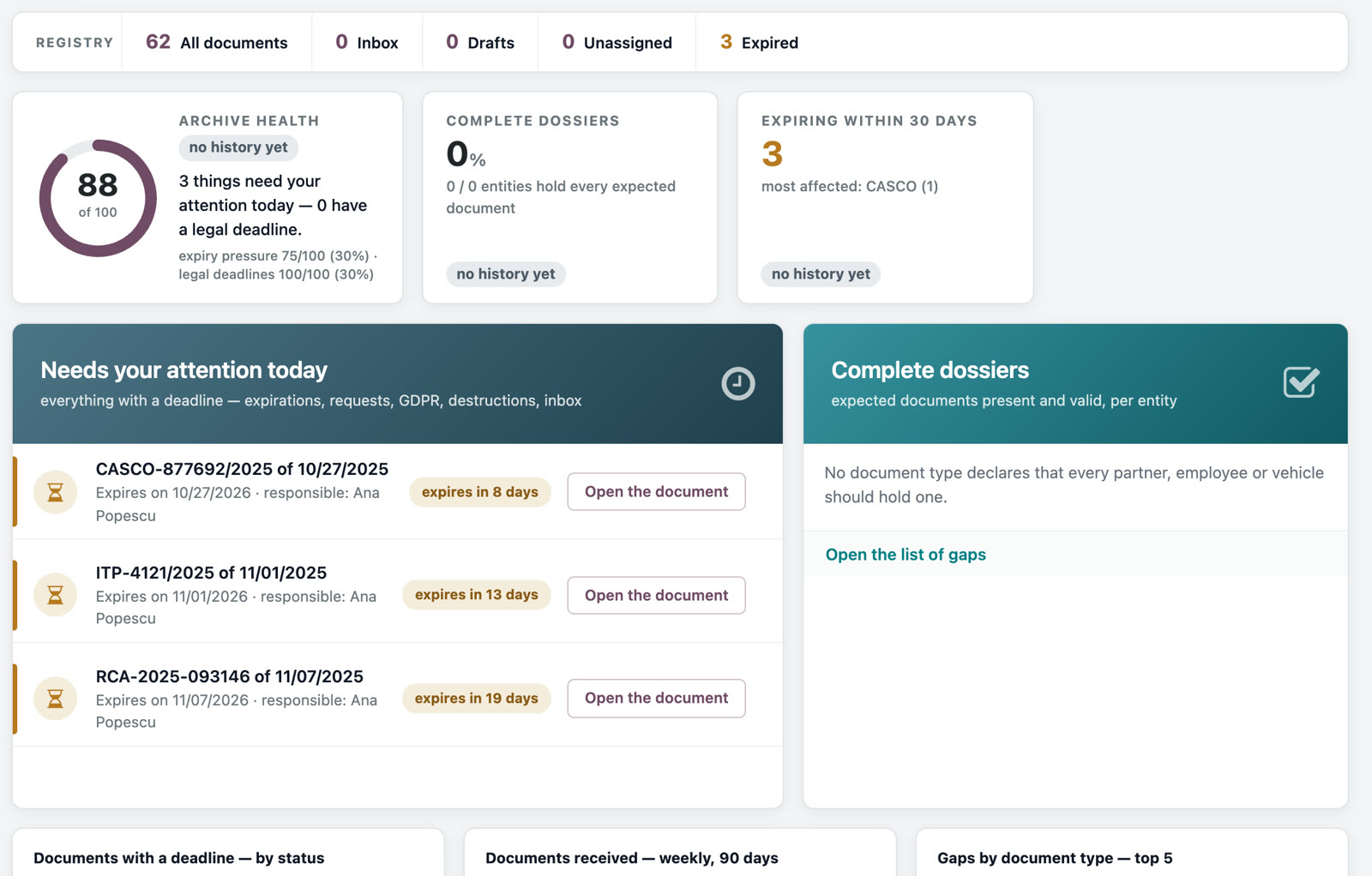The height and width of the screenshot is (876, 1372).
Task: Click the archive health 88 of 100 gauge
Action: coord(98,198)
